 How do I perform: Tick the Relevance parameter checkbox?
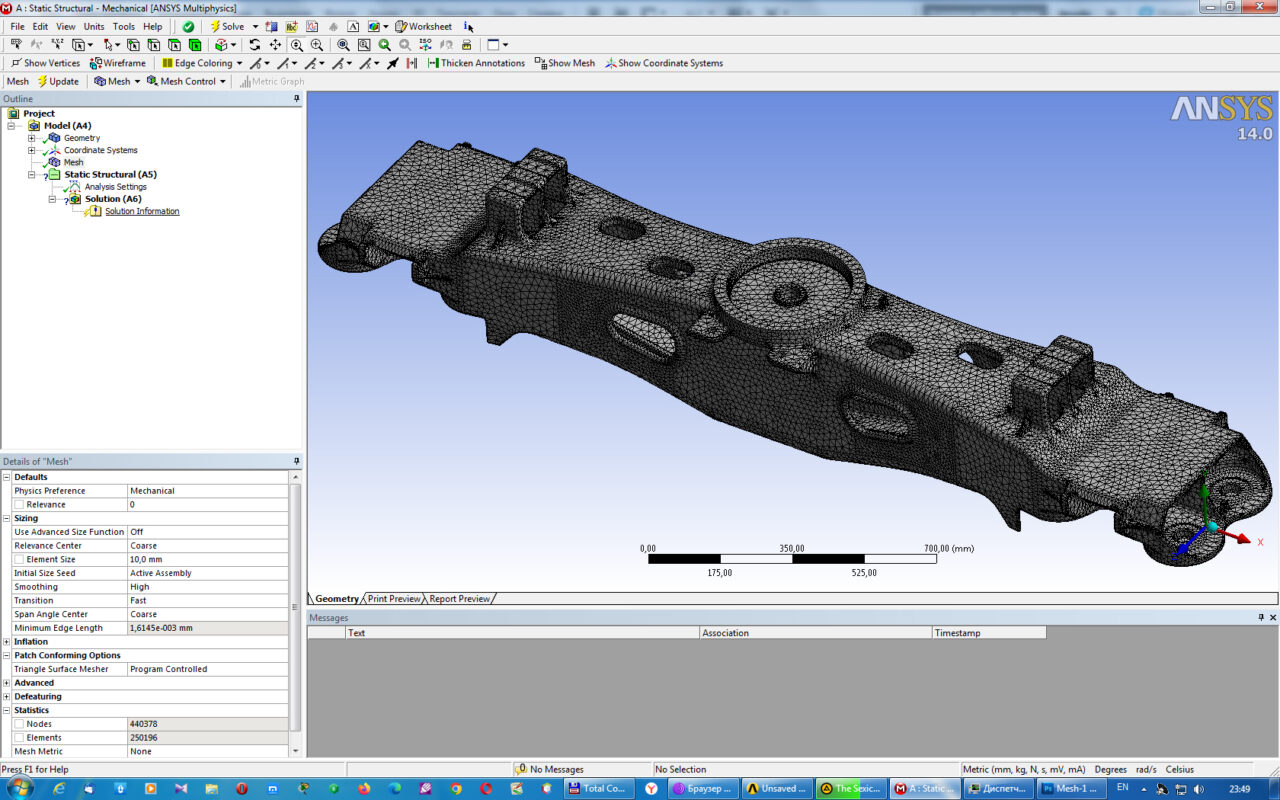(19, 505)
